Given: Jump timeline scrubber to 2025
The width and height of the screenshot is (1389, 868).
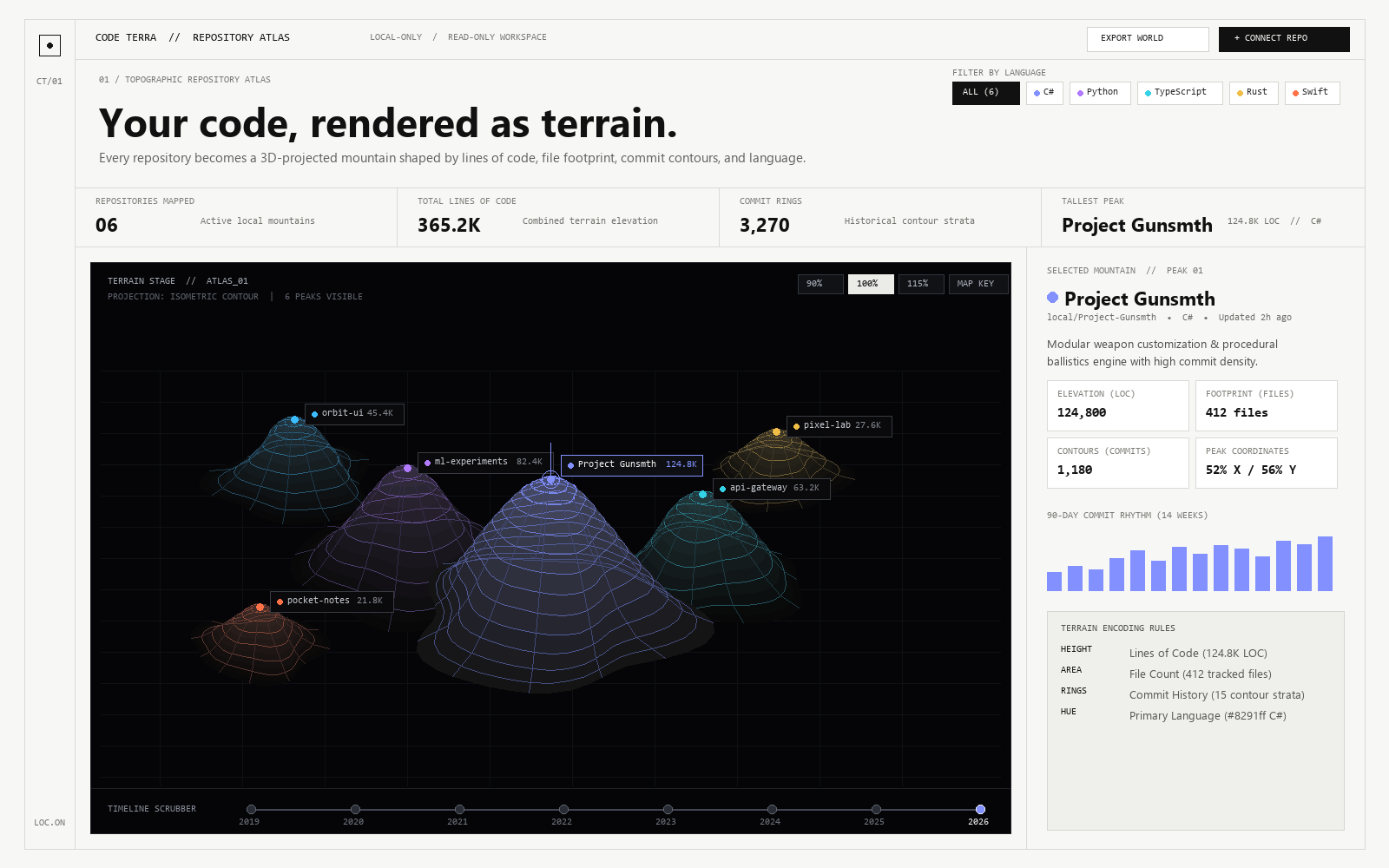Looking at the screenshot, I should (876, 810).
